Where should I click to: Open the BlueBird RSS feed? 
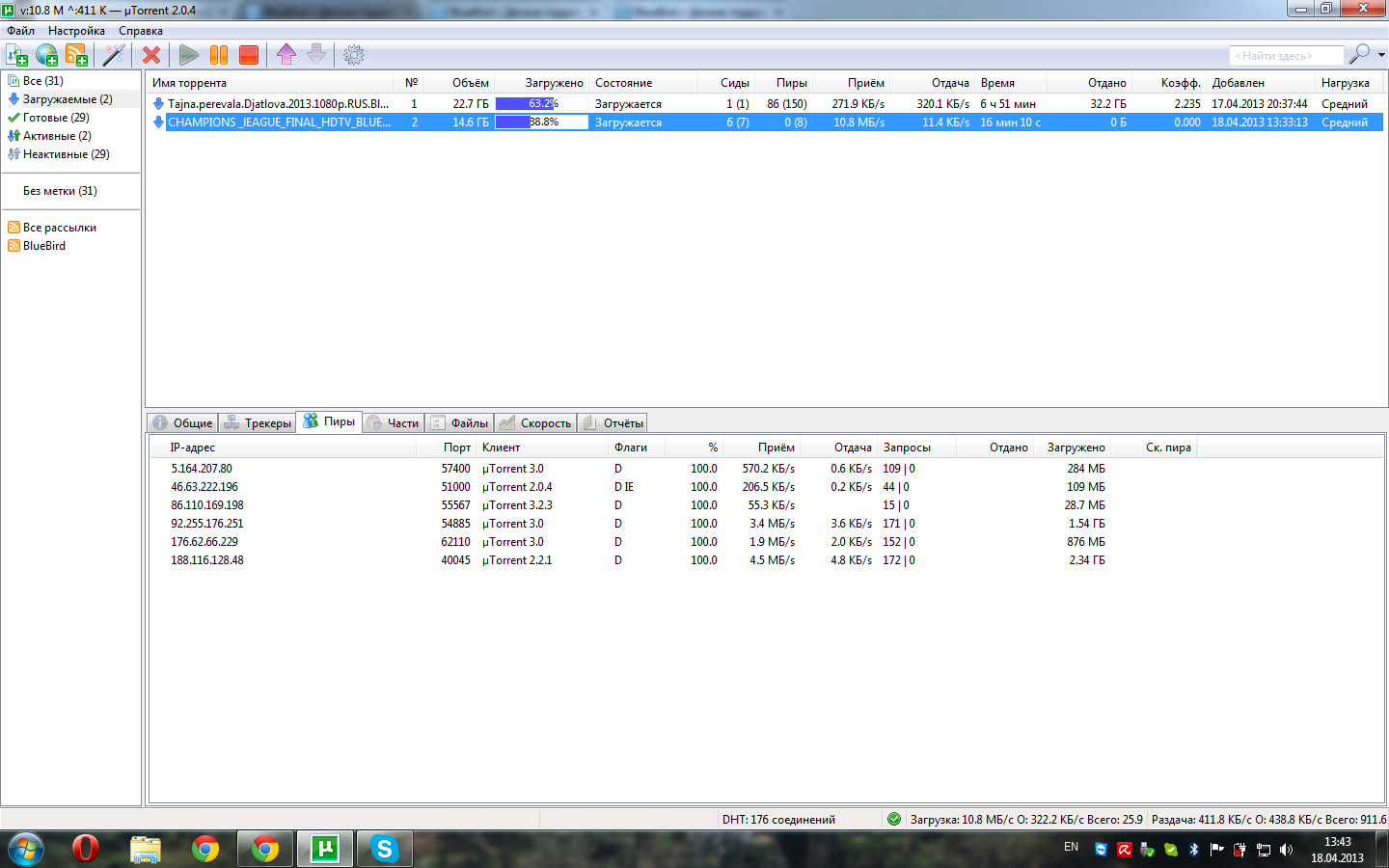click(x=44, y=246)
